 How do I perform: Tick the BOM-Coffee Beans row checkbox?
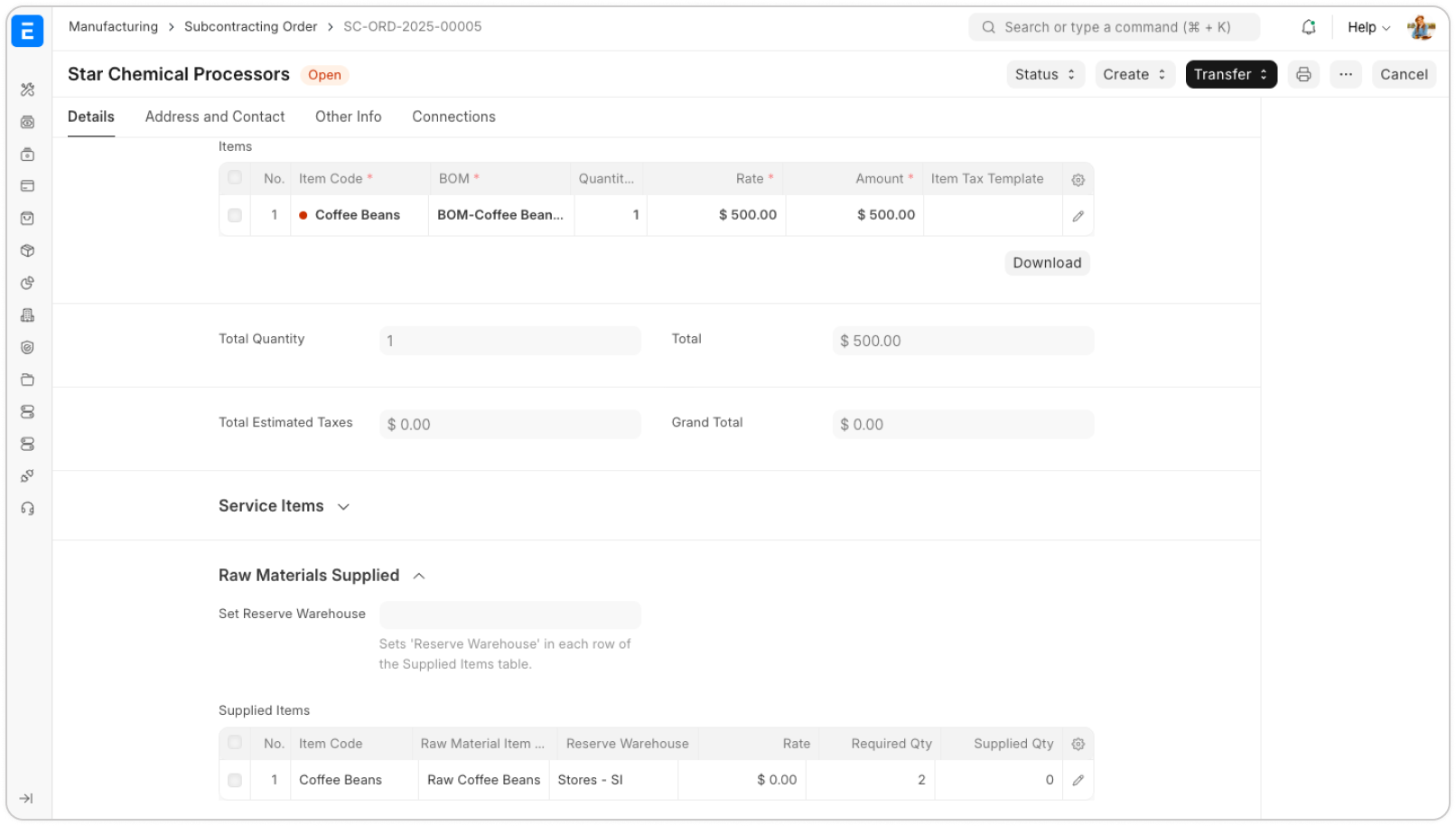(235, 215)
